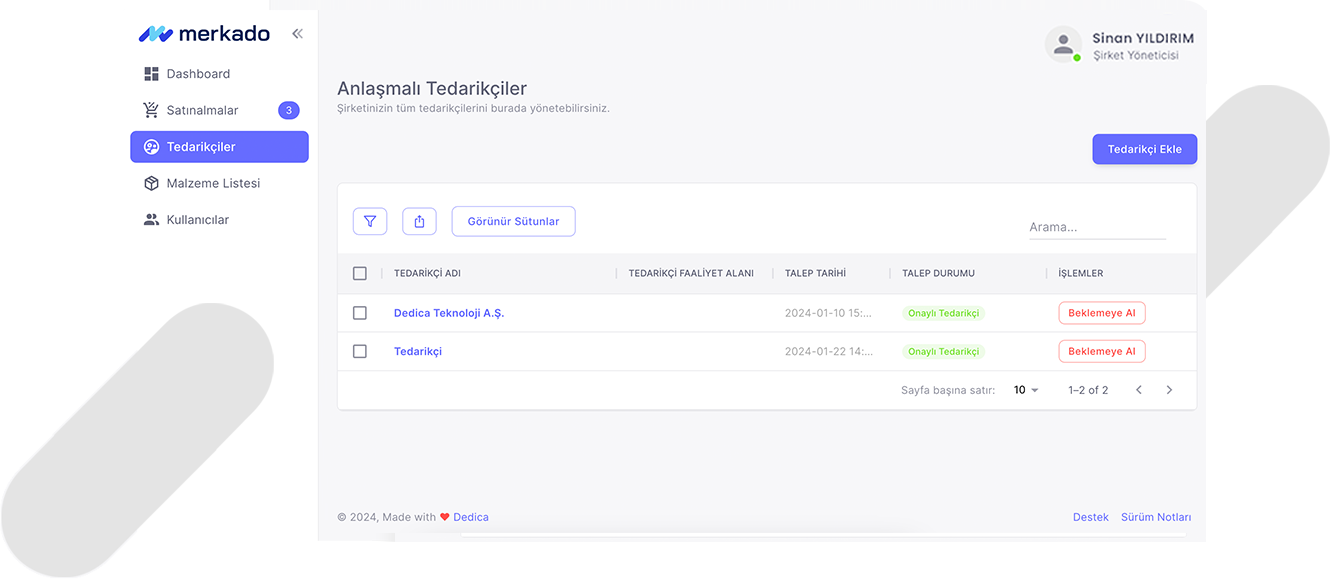Toggle the select-all header checkbox
This screenshot has height=579, width=1330.
(x=360, y=273)
